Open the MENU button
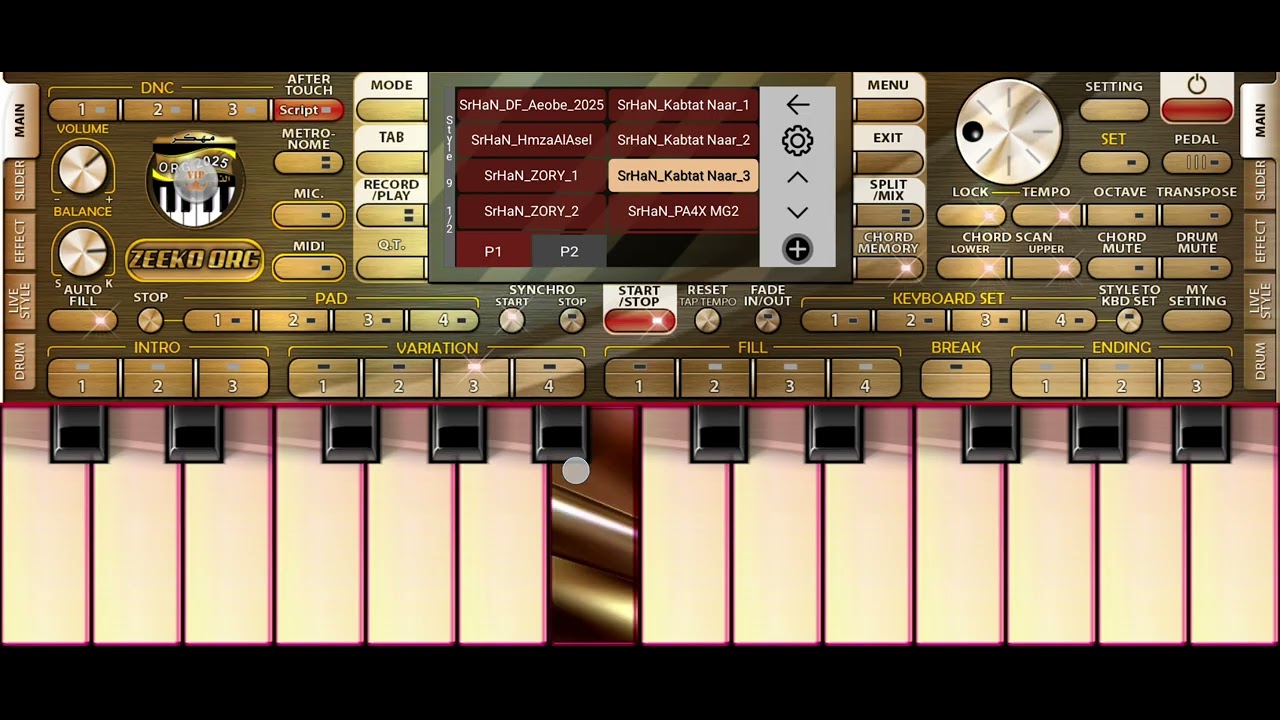The image size is (1280, 720). (888, 110)
